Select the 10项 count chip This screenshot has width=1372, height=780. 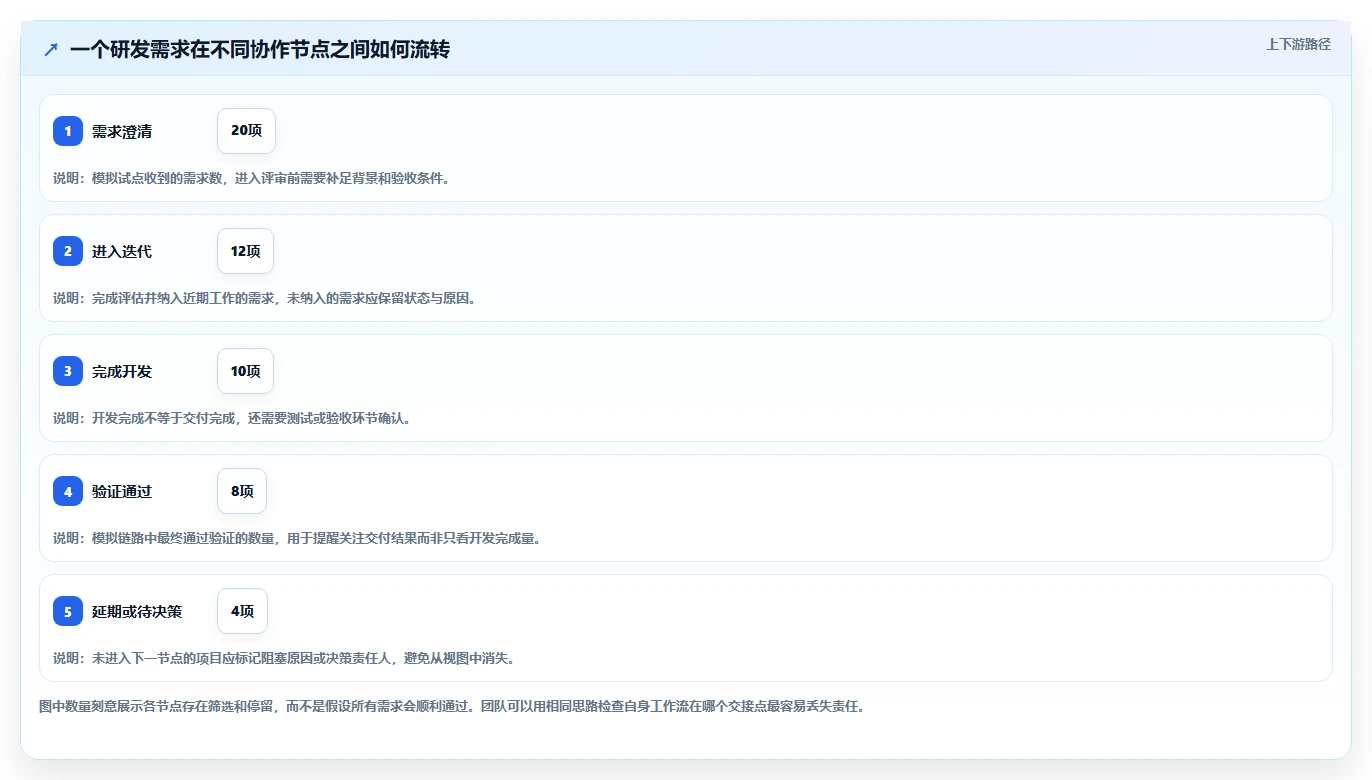point(245,371)
